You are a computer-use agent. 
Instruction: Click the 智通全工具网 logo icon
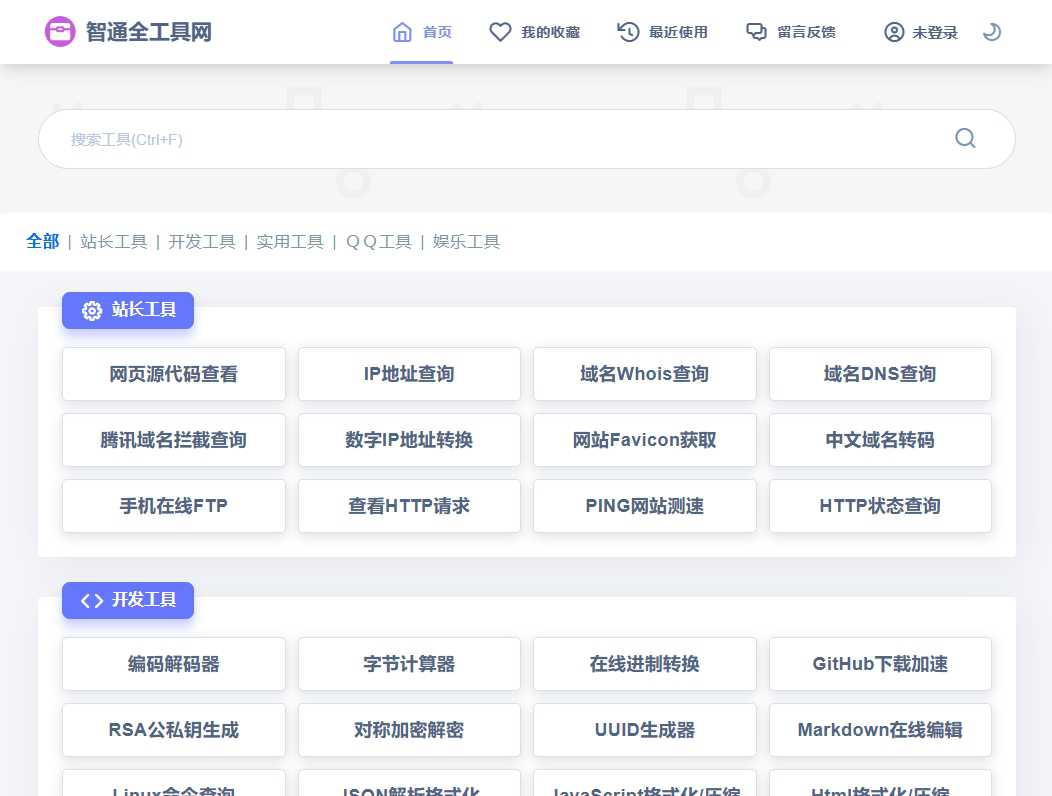(60, 31)
